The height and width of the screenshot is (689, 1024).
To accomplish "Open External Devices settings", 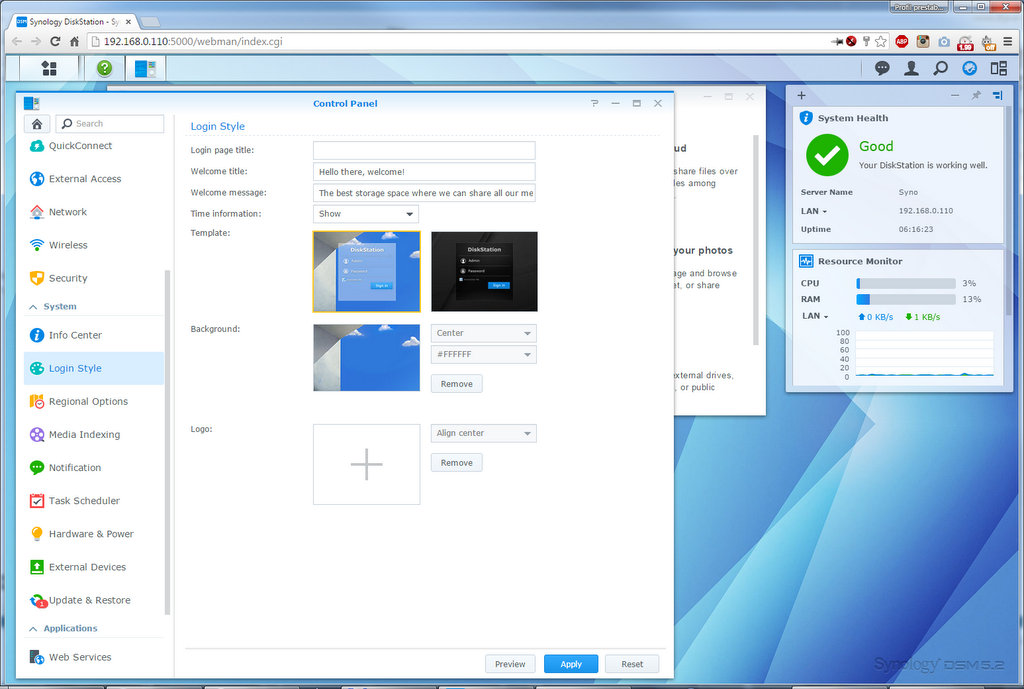I will point(94,567).
